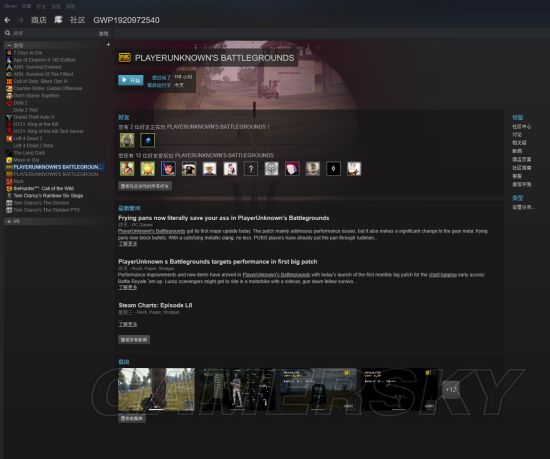Select H1Z1: King of the Kill Test Server
The width and height of the screenshot is (550, 459).
(54, 131)
